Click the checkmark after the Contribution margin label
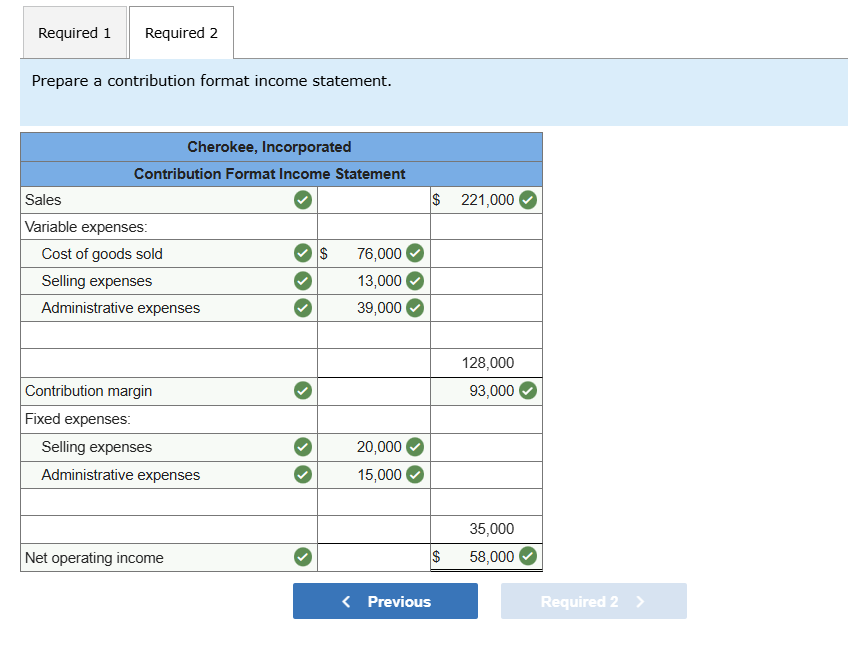 pyautogui.click(x=302, y=391)
